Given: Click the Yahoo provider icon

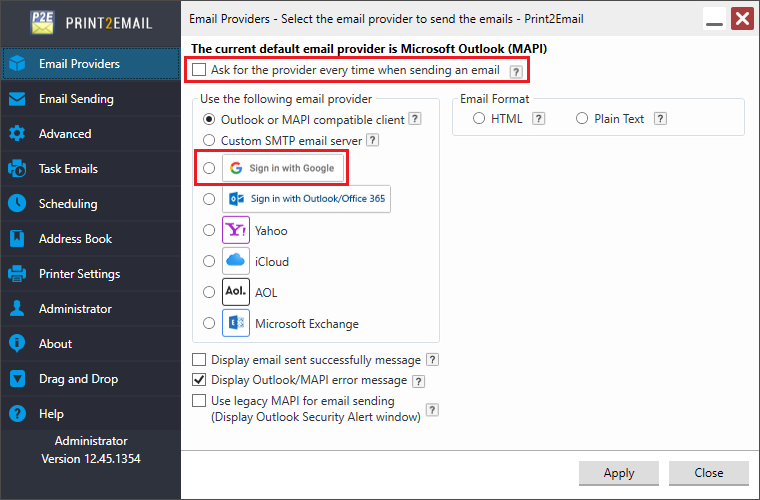Looking at the screenshot, I should point(236,231).
